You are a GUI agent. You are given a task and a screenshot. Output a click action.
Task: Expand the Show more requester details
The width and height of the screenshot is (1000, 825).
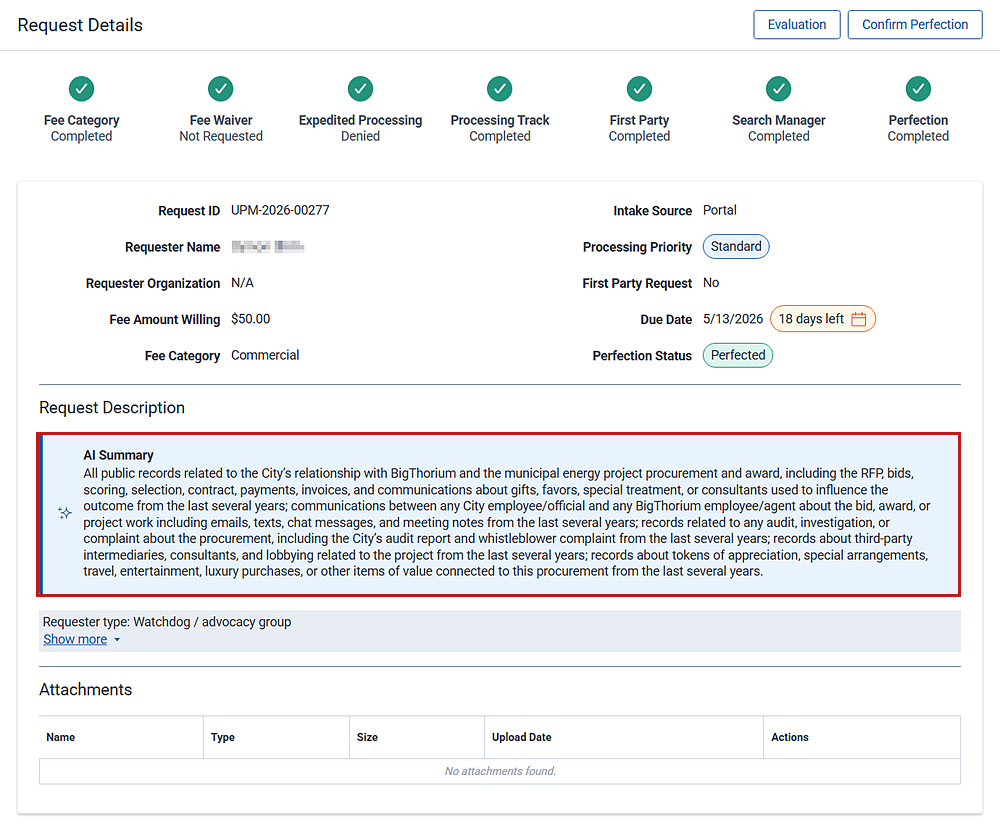(74, 639)
